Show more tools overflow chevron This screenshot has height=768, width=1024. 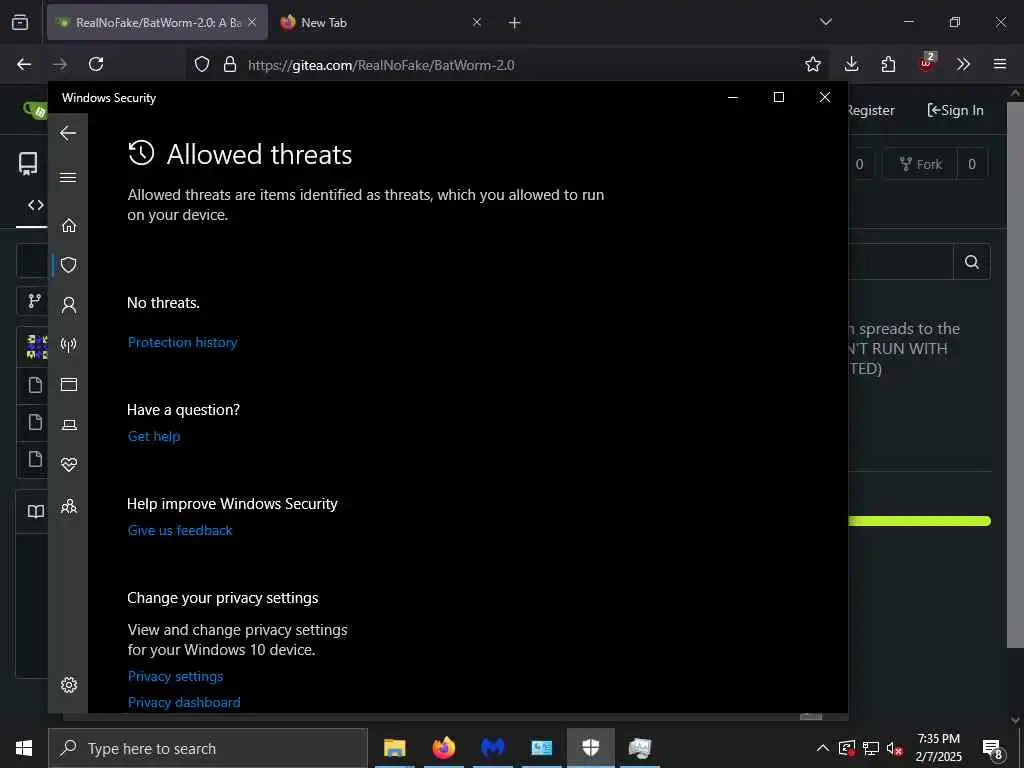coord(963,64)
